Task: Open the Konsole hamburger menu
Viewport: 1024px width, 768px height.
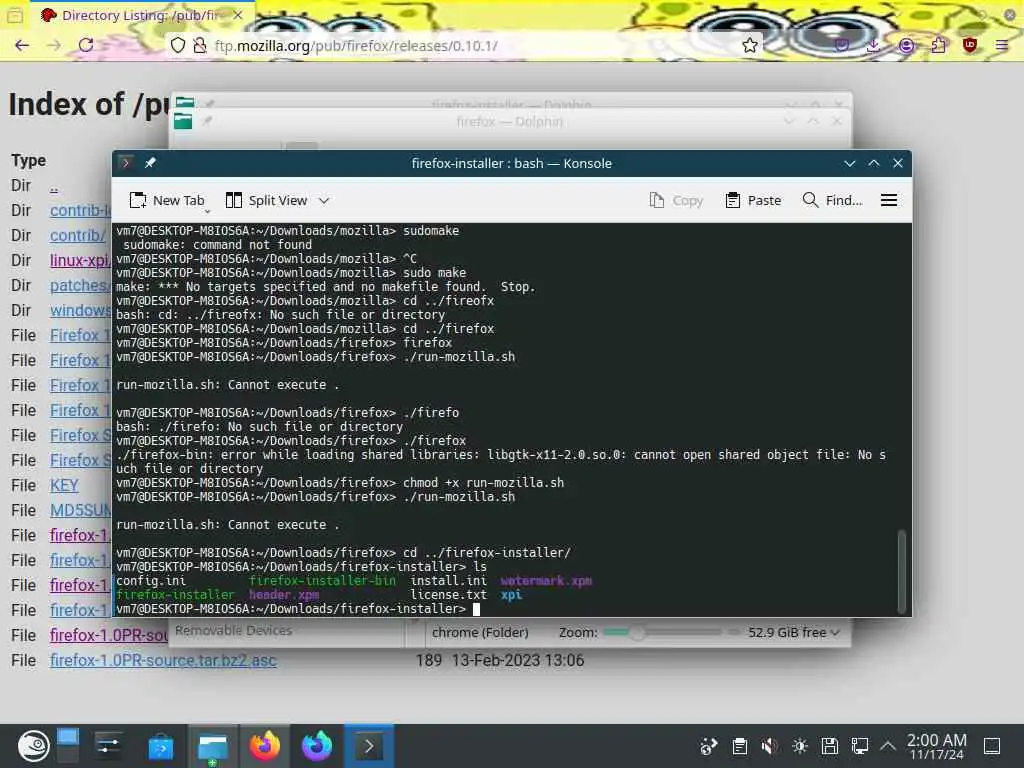Action: coord(889,200)
